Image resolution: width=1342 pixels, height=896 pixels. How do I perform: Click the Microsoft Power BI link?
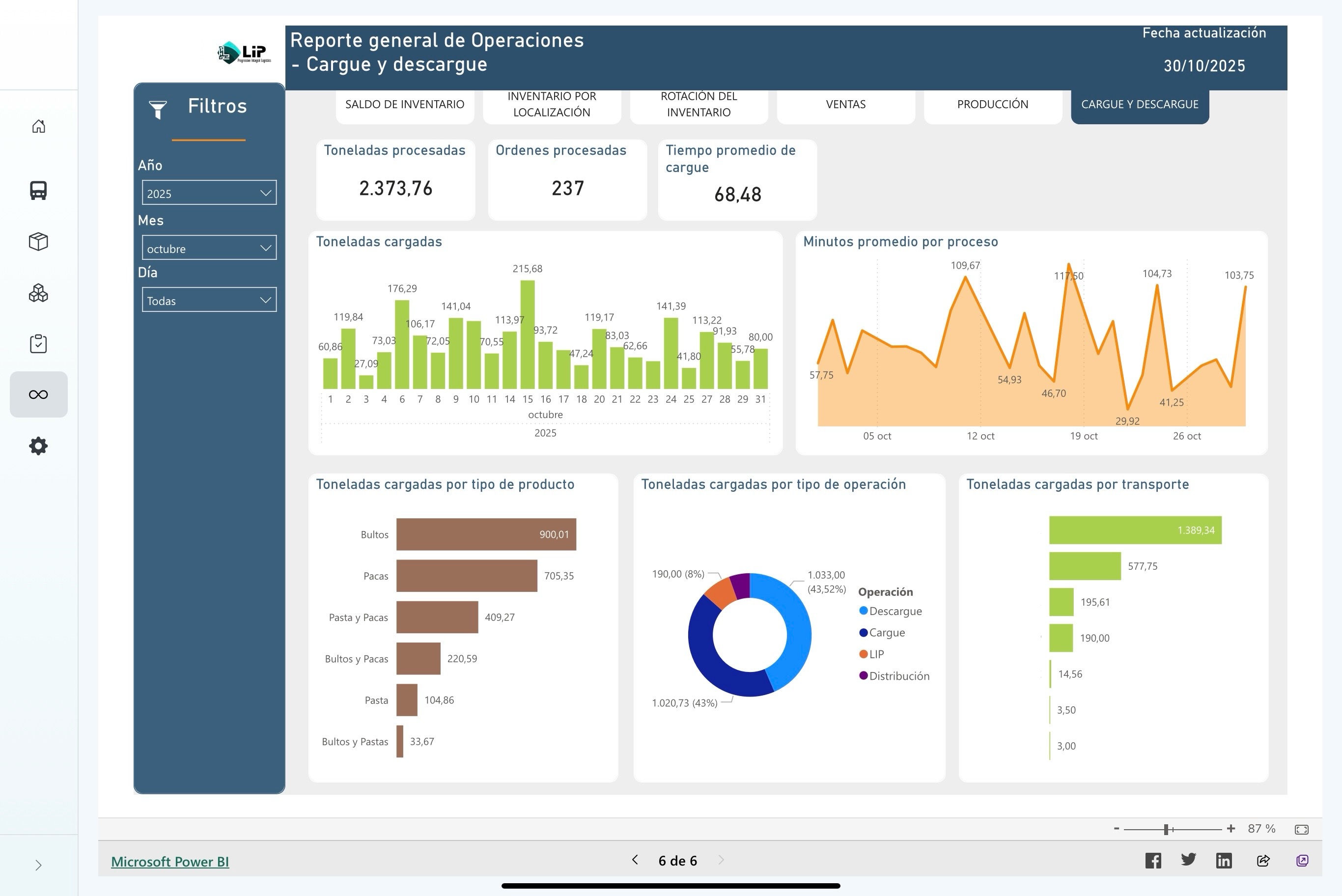pyautogui.click(x=169, y=862)
